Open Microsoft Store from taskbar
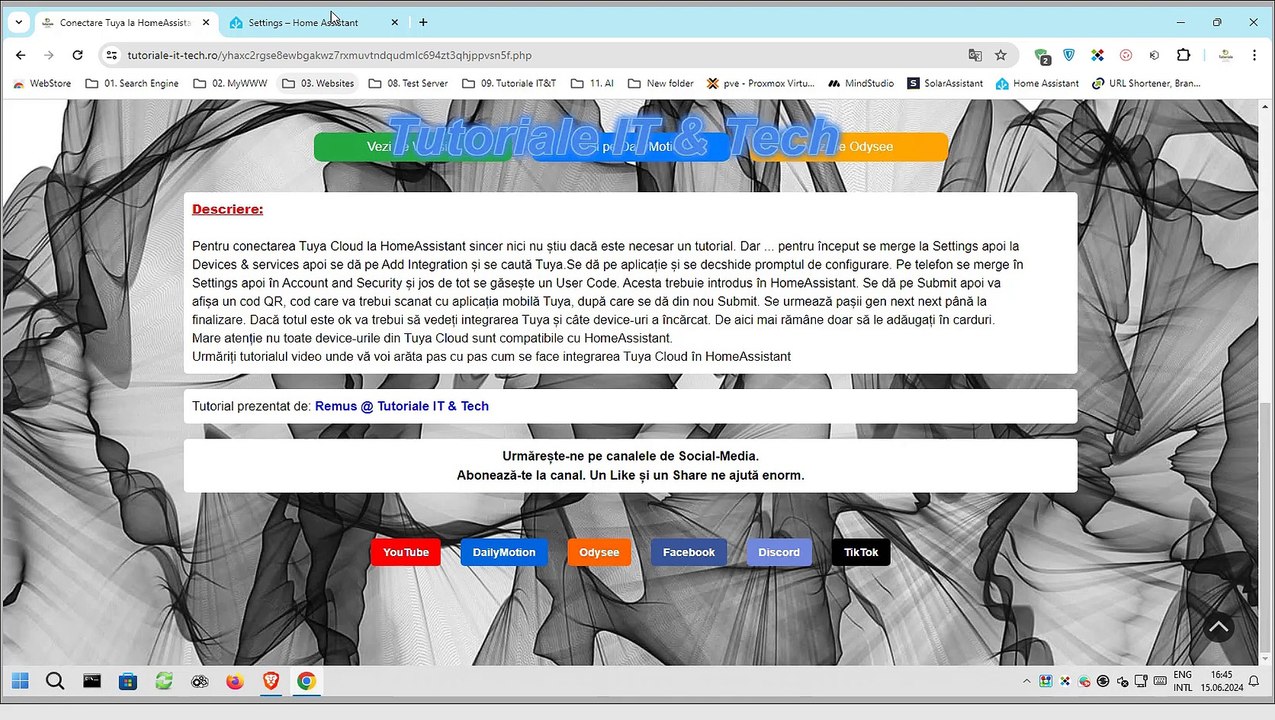The image size is (1275, 720). [x=127, y=681]
